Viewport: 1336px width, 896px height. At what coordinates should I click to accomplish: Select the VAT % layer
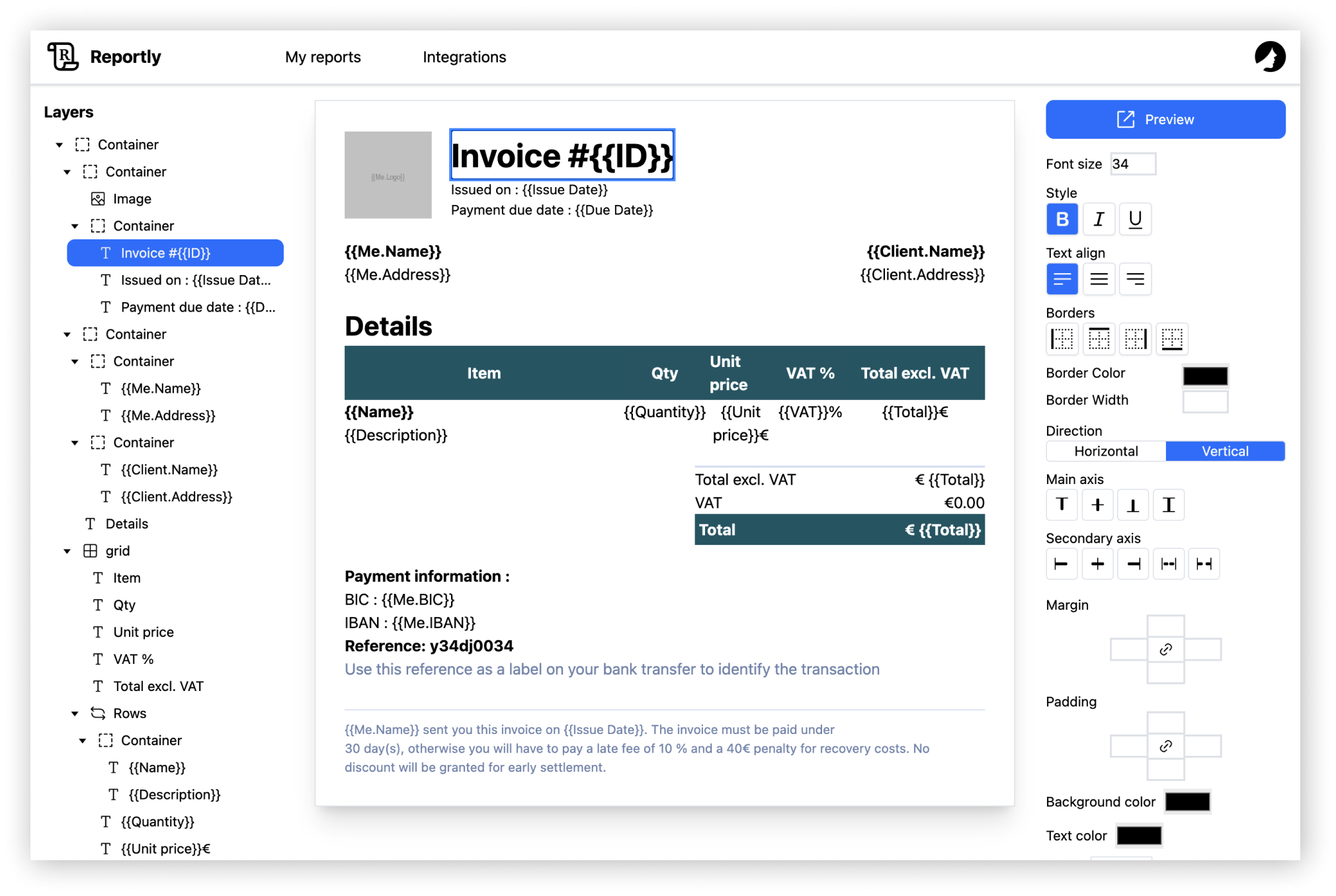pyautogui.click(x=134, y=659)
